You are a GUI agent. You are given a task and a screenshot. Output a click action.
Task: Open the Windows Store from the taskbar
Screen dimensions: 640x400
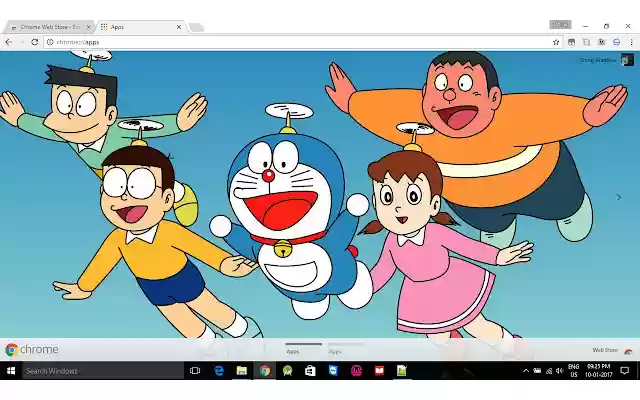click(310, 371)
